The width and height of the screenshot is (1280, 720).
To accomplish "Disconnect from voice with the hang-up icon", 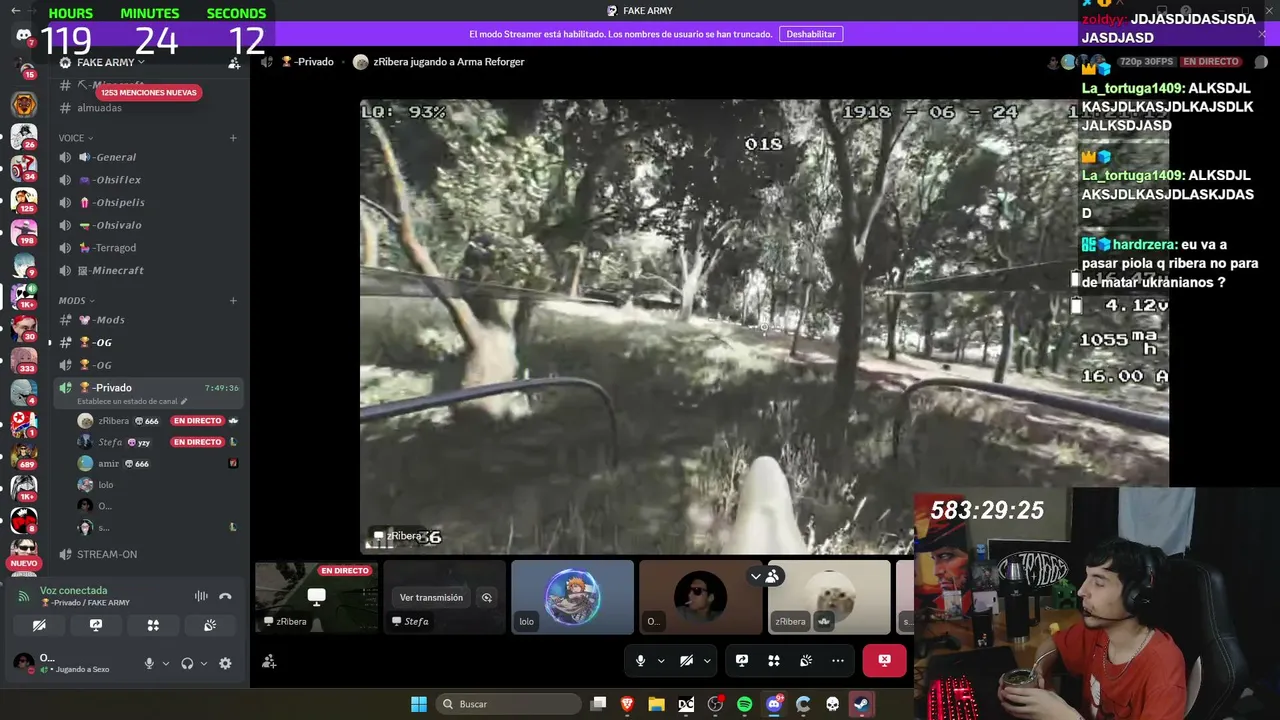I will click(225, 596).
